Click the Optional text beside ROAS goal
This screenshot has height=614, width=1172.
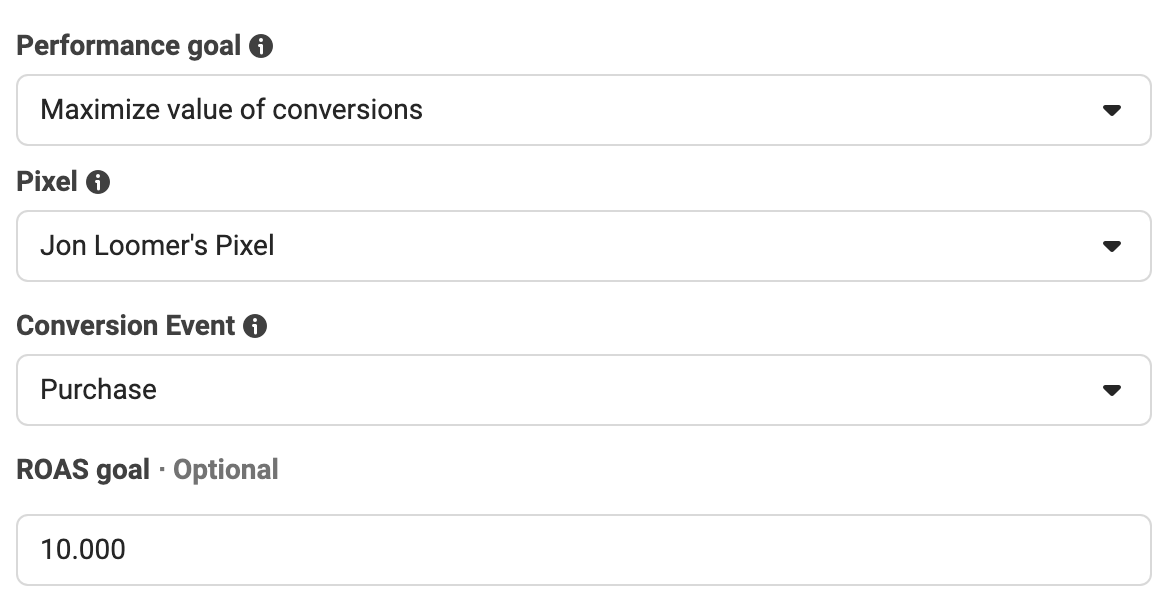tap(226, 470)
